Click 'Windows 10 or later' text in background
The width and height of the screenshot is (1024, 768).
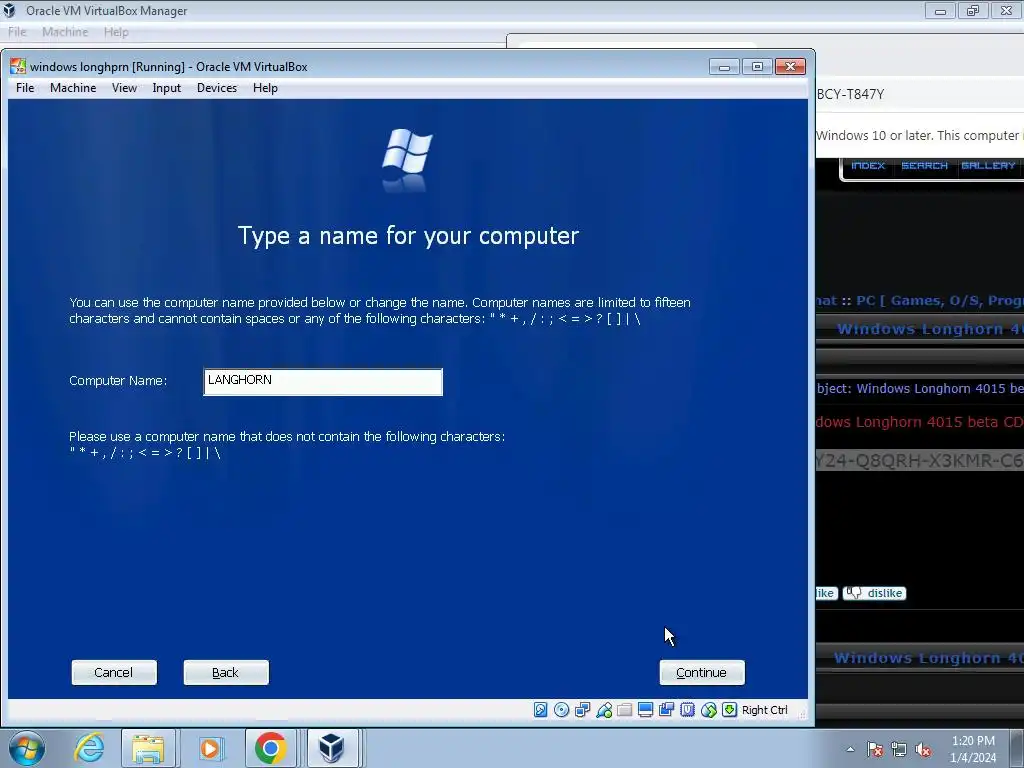[874, 135]
